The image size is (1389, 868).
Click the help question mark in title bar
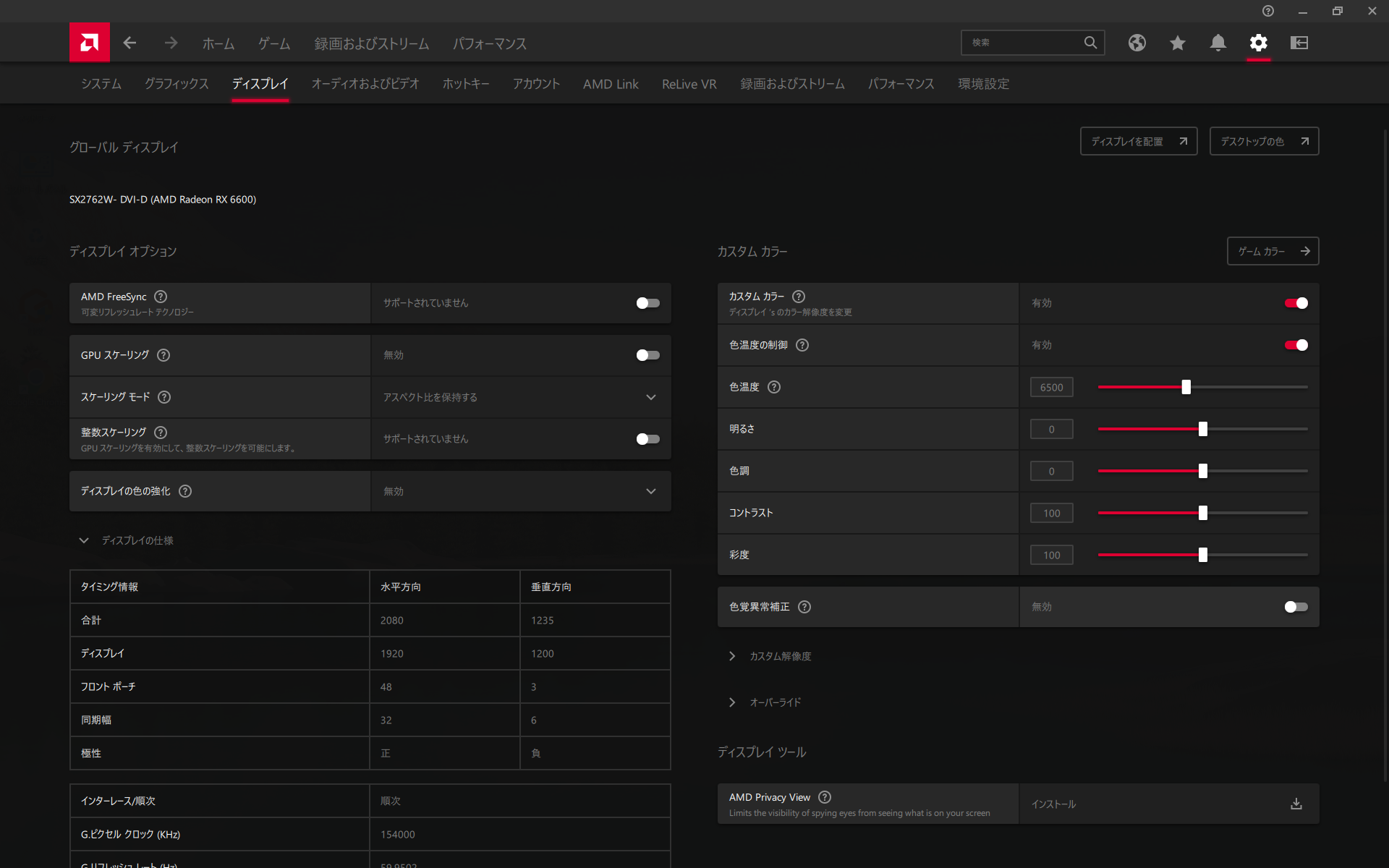1268,11
